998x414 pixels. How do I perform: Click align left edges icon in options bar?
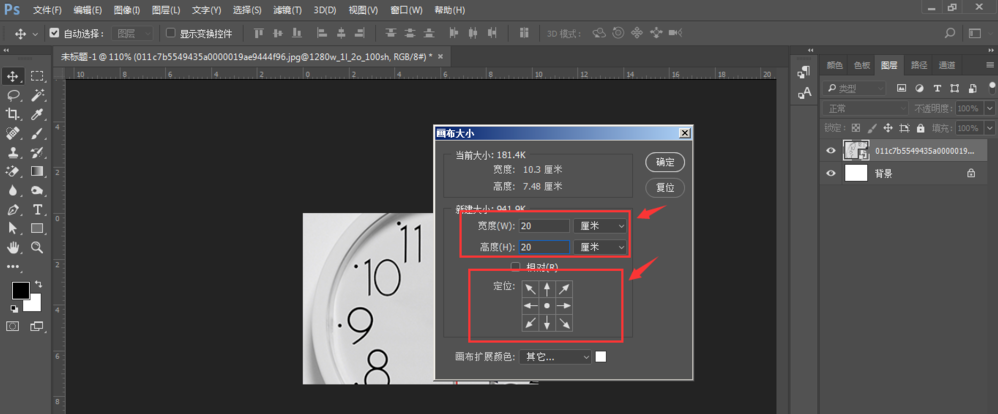pos(321,33)
